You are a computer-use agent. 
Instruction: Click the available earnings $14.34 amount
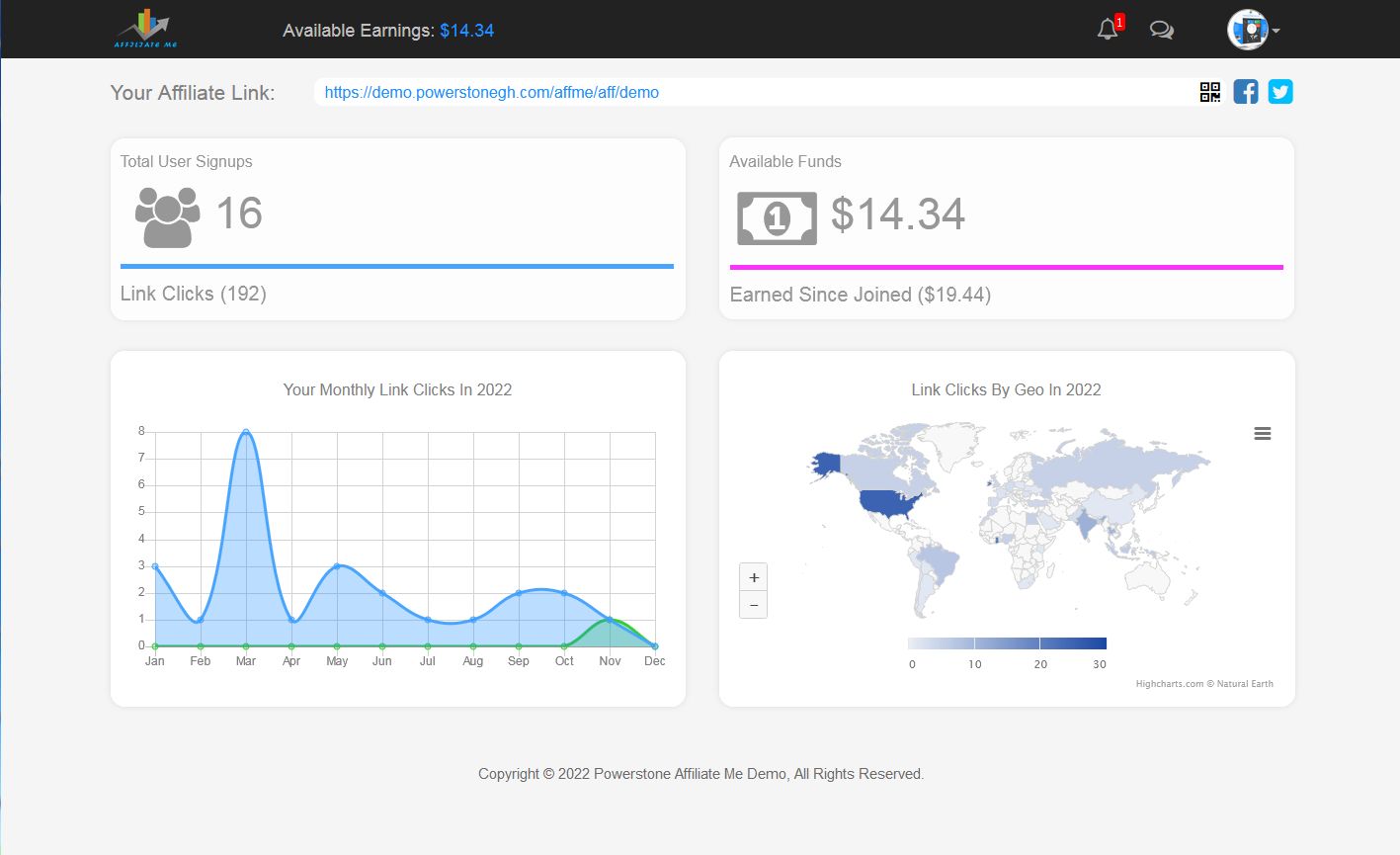tap(466, 31)
